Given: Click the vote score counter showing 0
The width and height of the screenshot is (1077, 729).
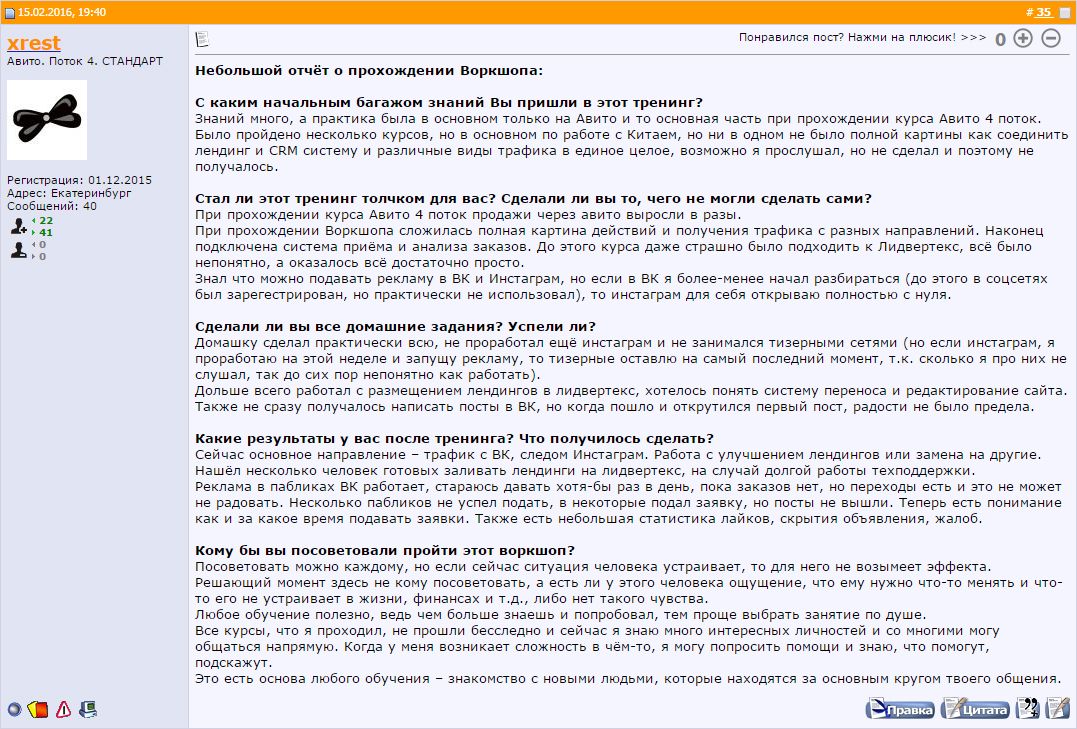Looking at the screenshot, I should click(1000, 39).
